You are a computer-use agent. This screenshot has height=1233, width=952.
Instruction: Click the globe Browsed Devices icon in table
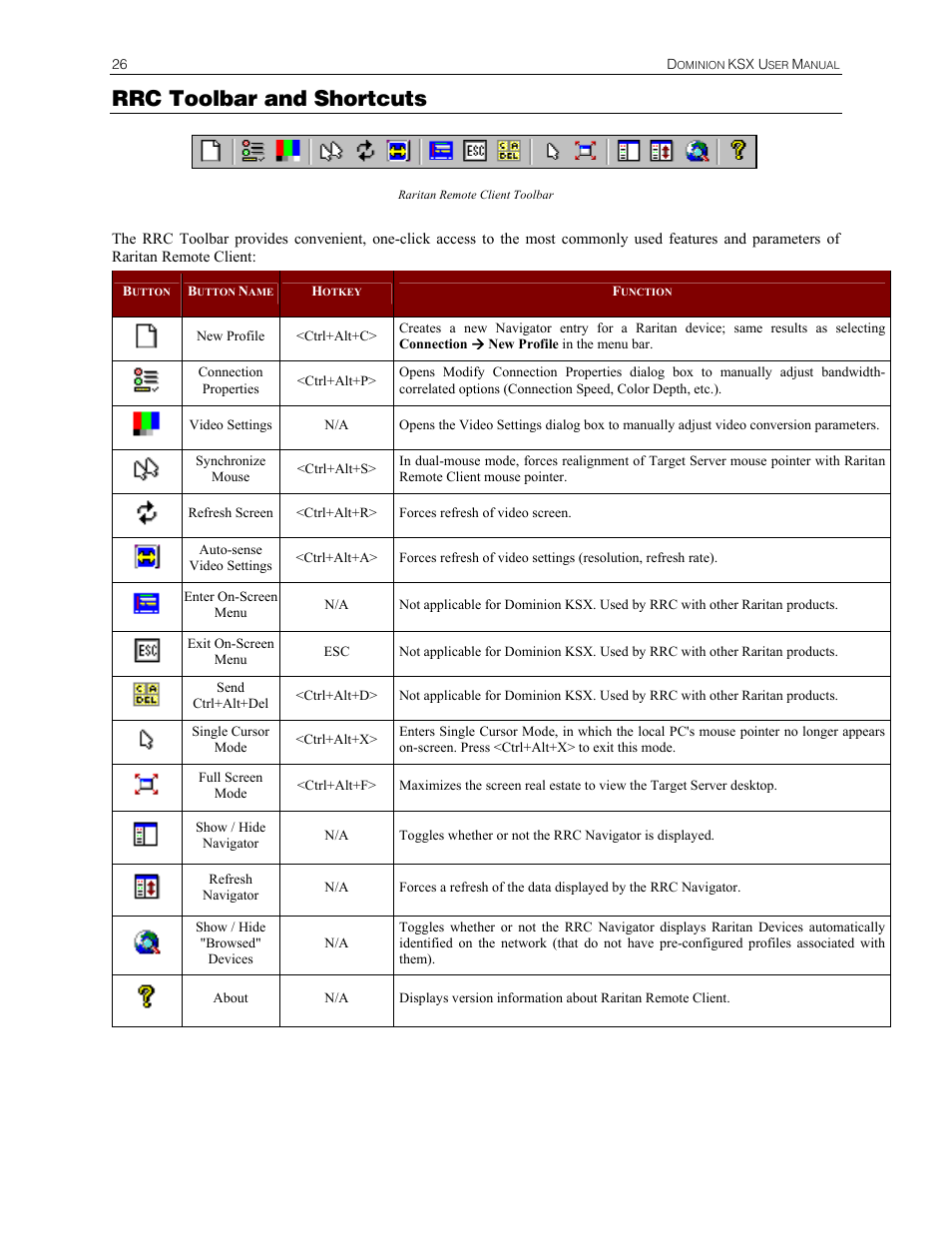[x=147, y=942]
